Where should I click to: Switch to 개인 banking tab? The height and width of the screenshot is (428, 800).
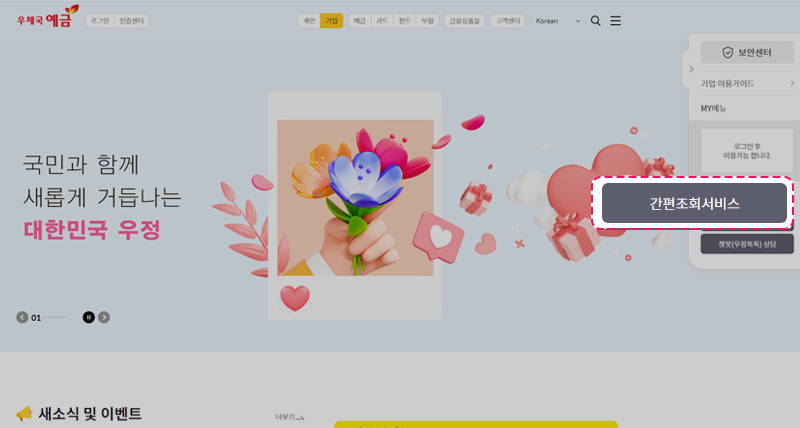tap(309, 21)
